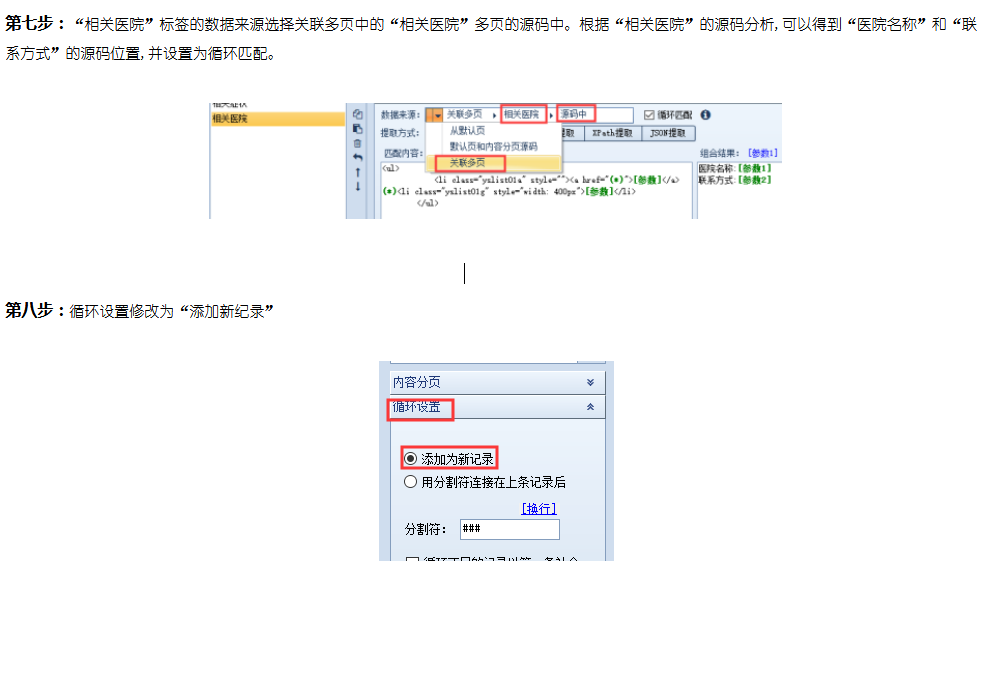
Task: Click the JSON提取 button
Action: [x=668, y=134]
